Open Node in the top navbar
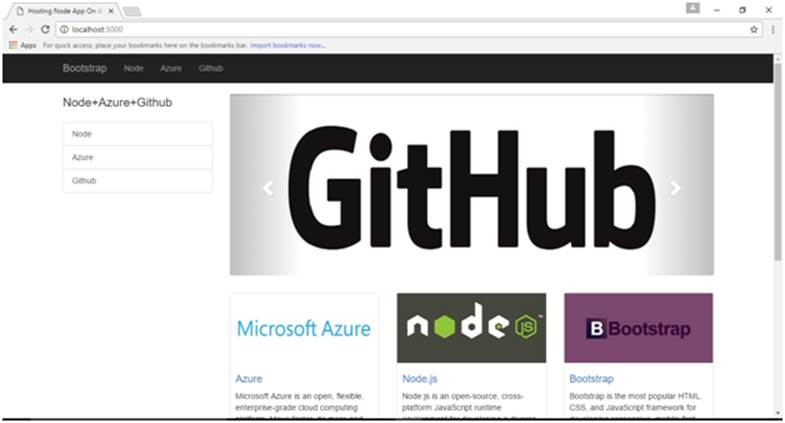The height and width of the screenshot is (423, 785). (134, 68)
